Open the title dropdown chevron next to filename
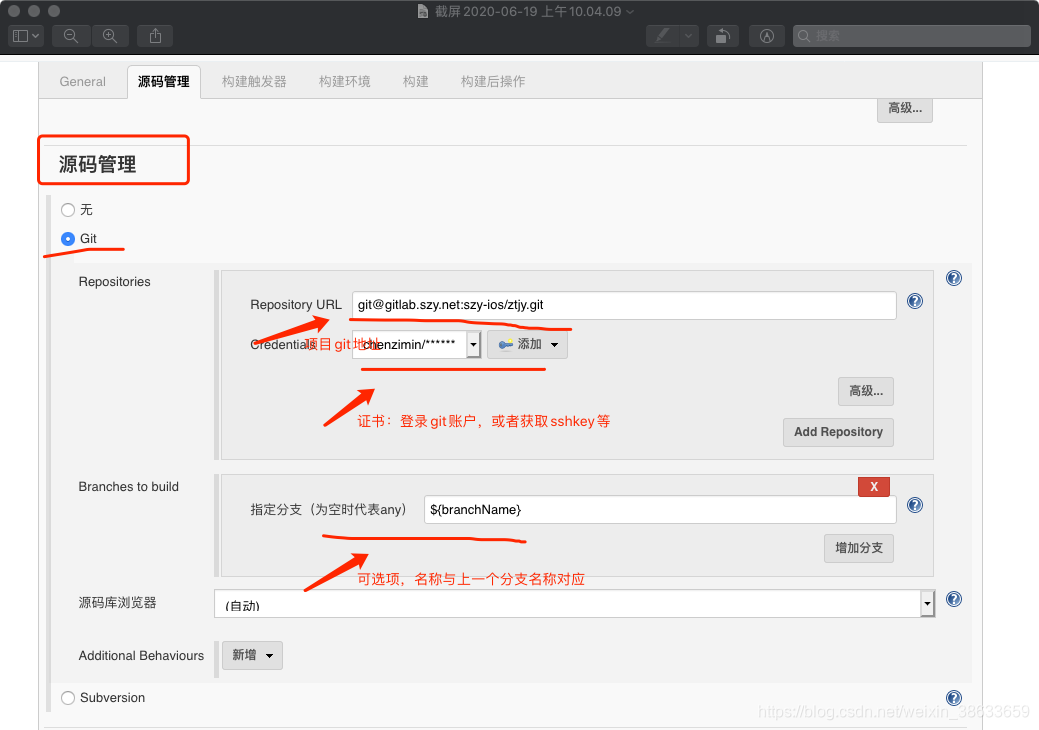This screenshot has height=730, width=1039. pos(630,12)
